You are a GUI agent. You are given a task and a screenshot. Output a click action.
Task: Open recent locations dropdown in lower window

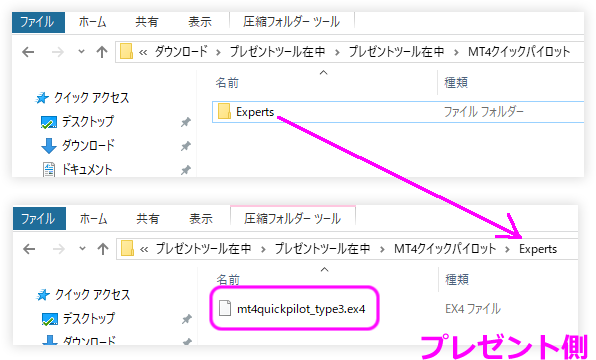click(x=82, y=249)
